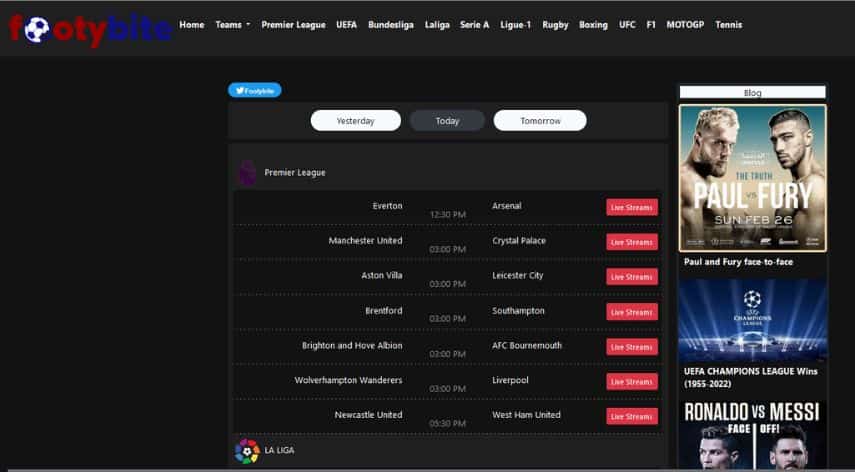Open UEFA CHAMPIONS LEAGUE Wins article link
The height and width of the screenshot is (472, 855).
pyautogui.click(x=751, y=377)
